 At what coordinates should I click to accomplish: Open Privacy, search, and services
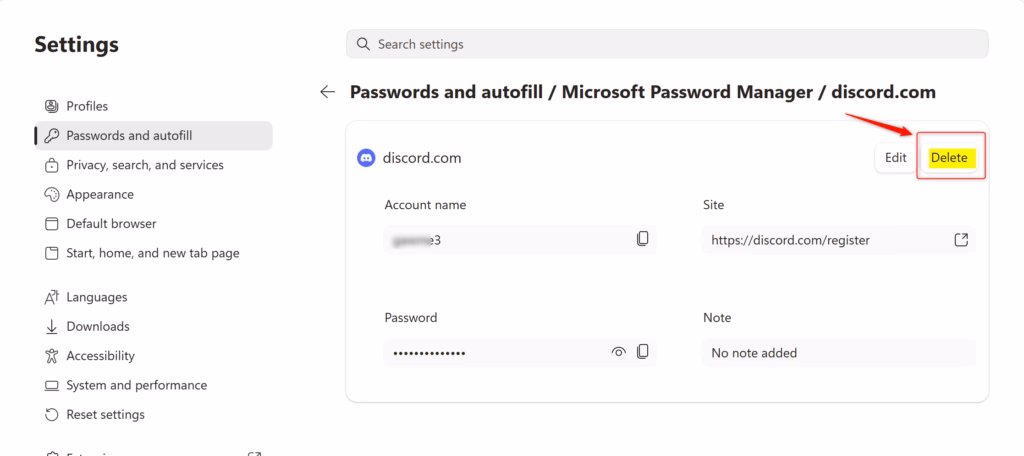pyautogui.click(x=144, y=165)
